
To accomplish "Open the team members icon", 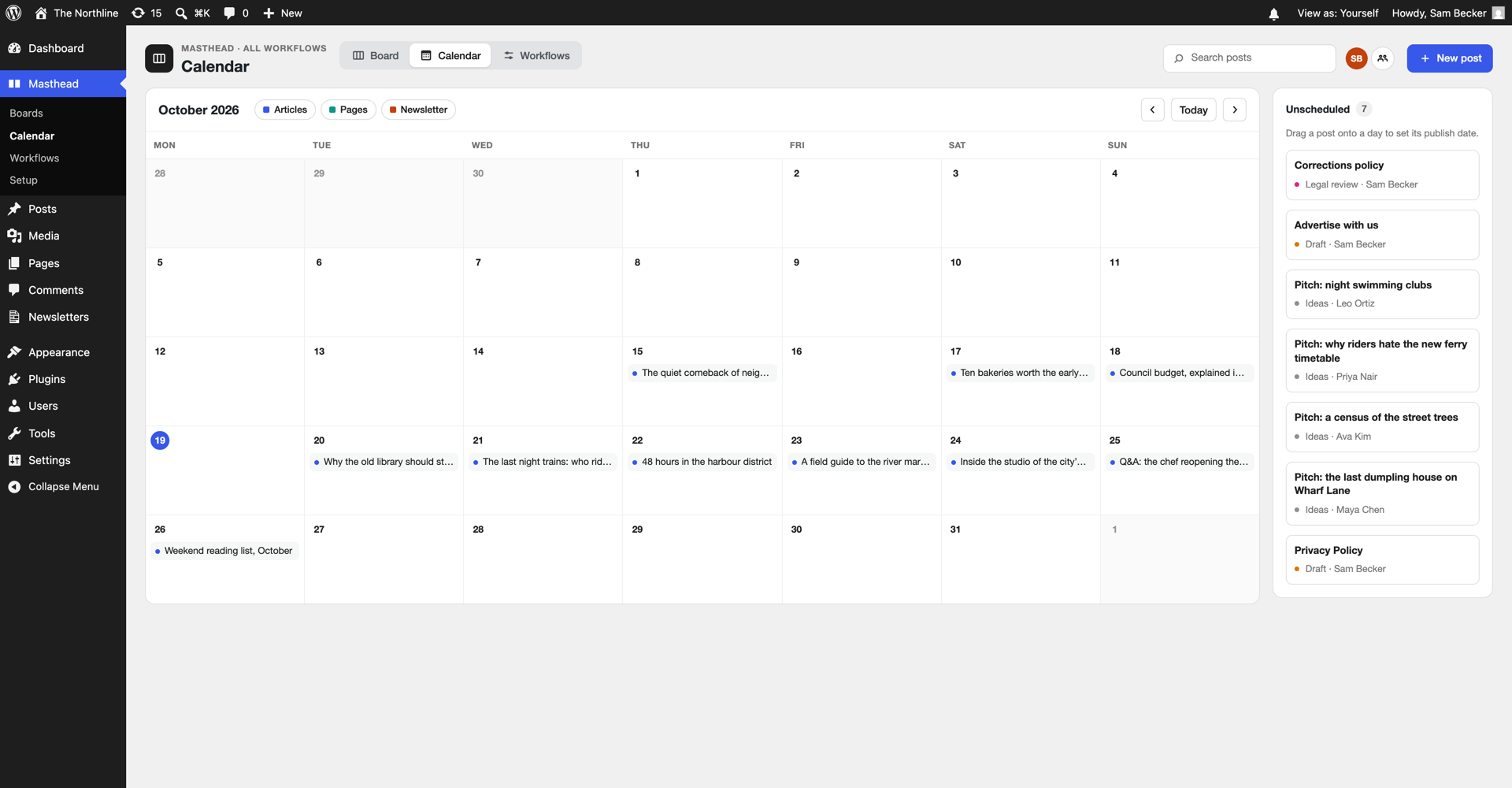I will [1382, 58].
